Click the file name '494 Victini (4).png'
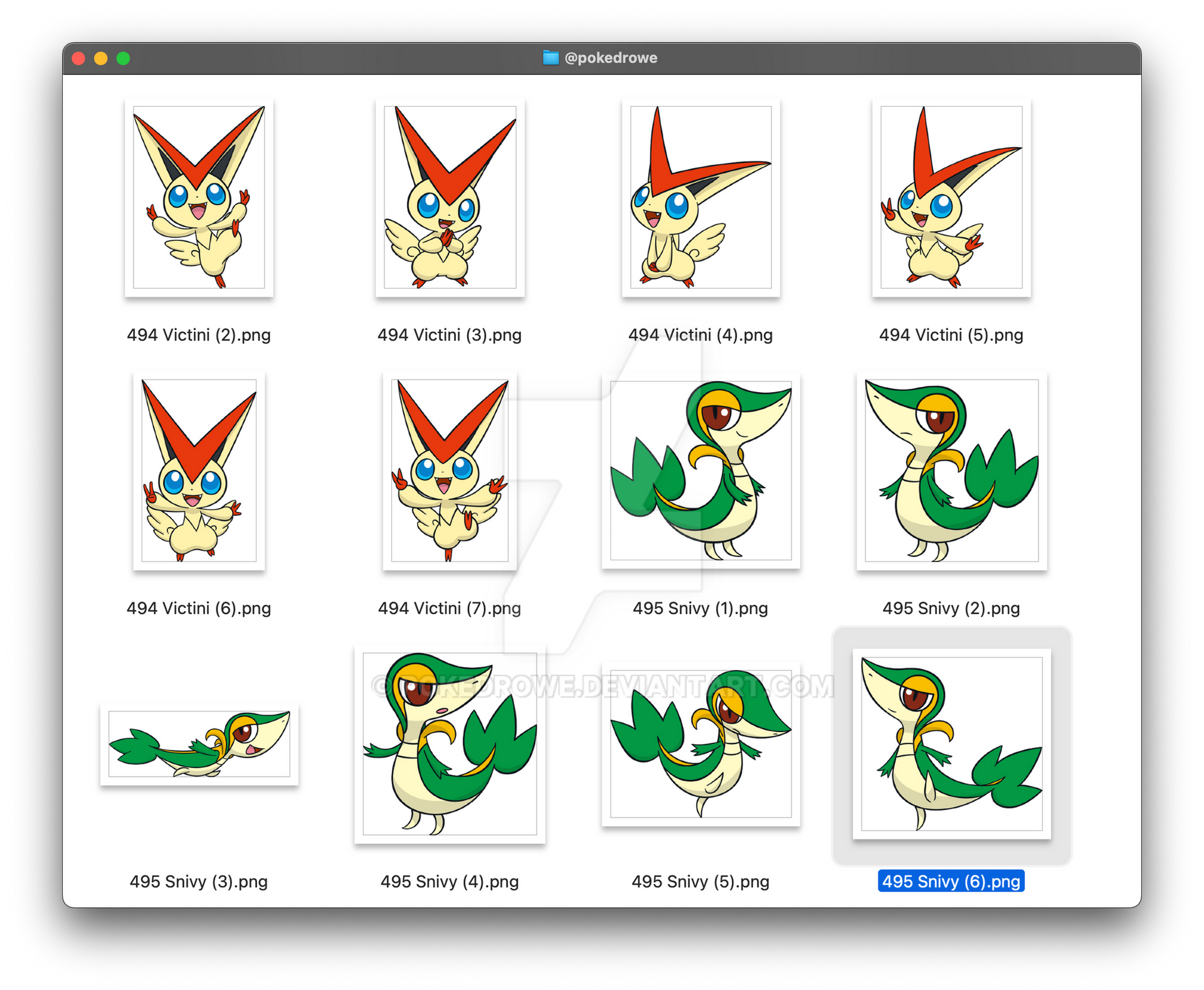1204x990 pixels. pos(700,335)
